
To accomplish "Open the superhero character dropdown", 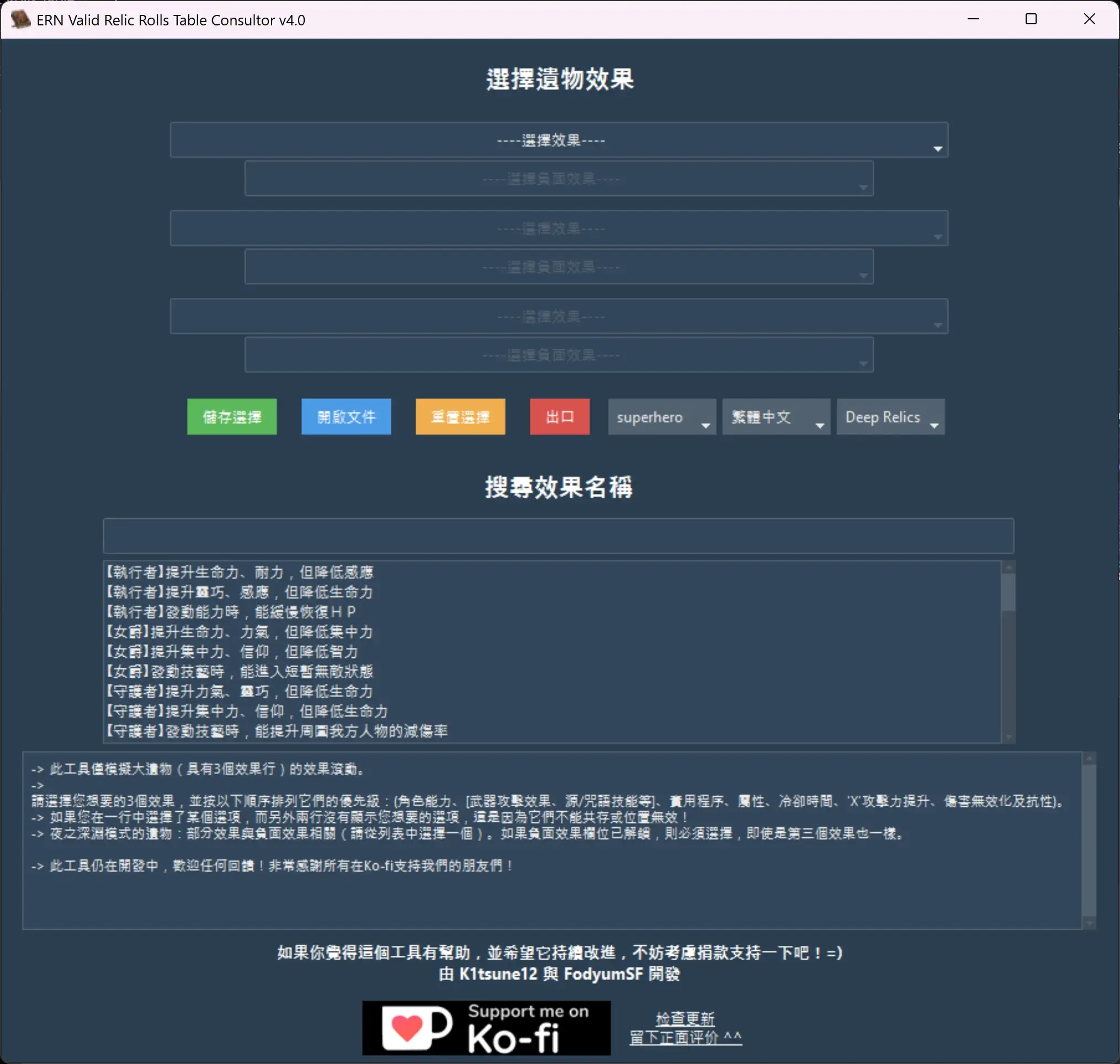I will pos(661,417).
